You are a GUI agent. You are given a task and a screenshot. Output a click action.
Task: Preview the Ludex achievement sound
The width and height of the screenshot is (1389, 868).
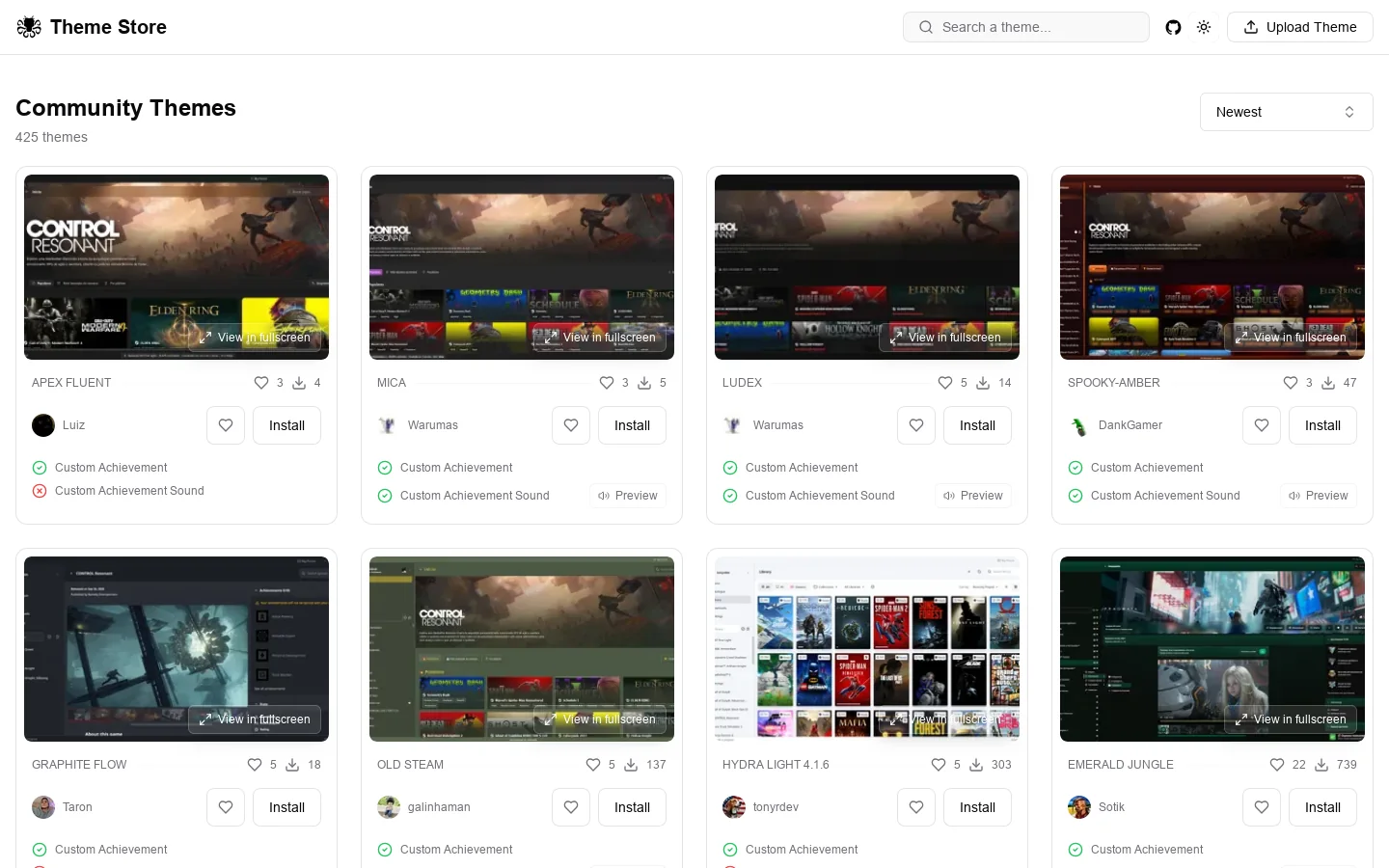(x=973, y=496)
